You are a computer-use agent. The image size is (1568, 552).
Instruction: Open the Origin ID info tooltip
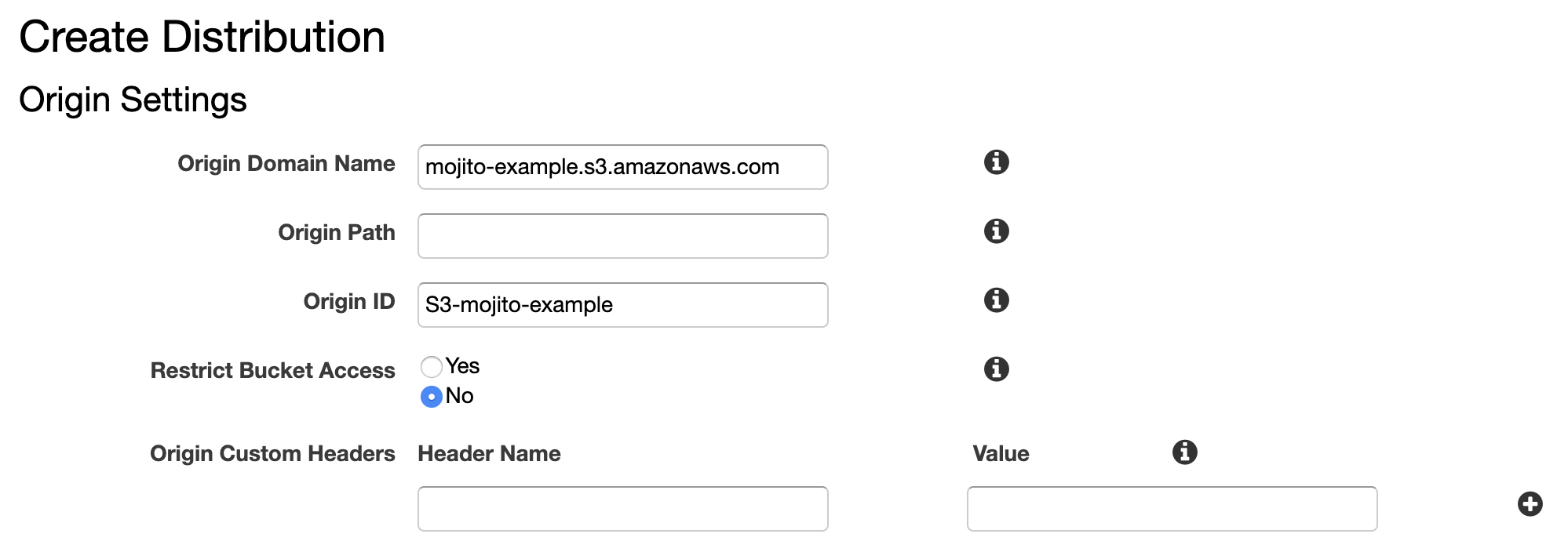996,300
